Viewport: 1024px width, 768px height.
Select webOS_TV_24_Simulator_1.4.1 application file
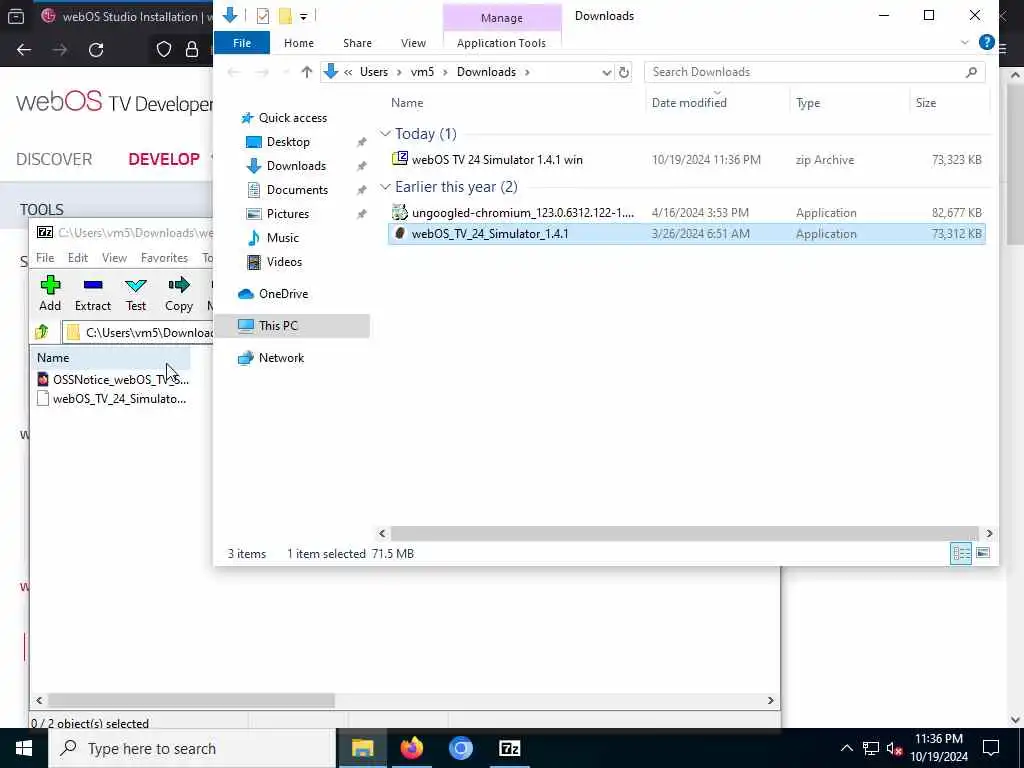coord(687,234)
